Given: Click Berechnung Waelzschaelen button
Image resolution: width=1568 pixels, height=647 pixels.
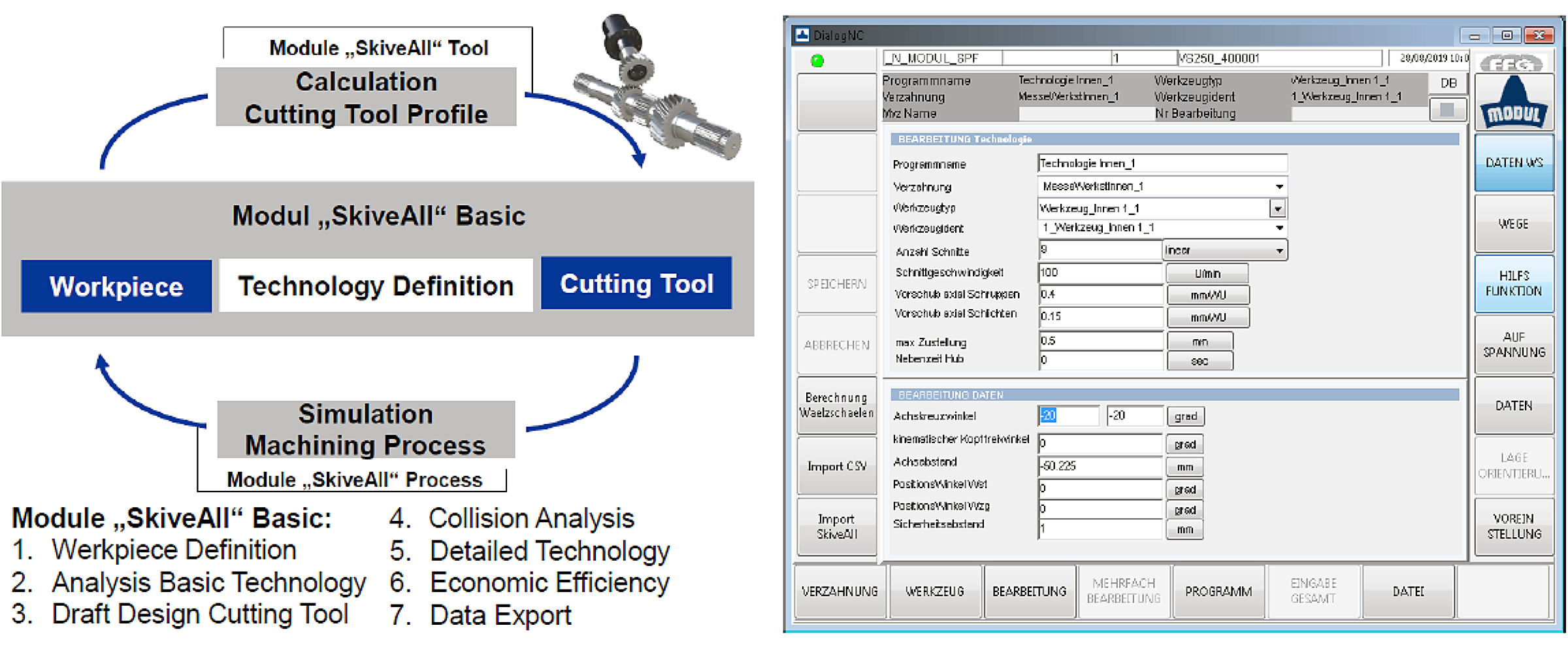Looking at the screenshot, I should (836, 405).
